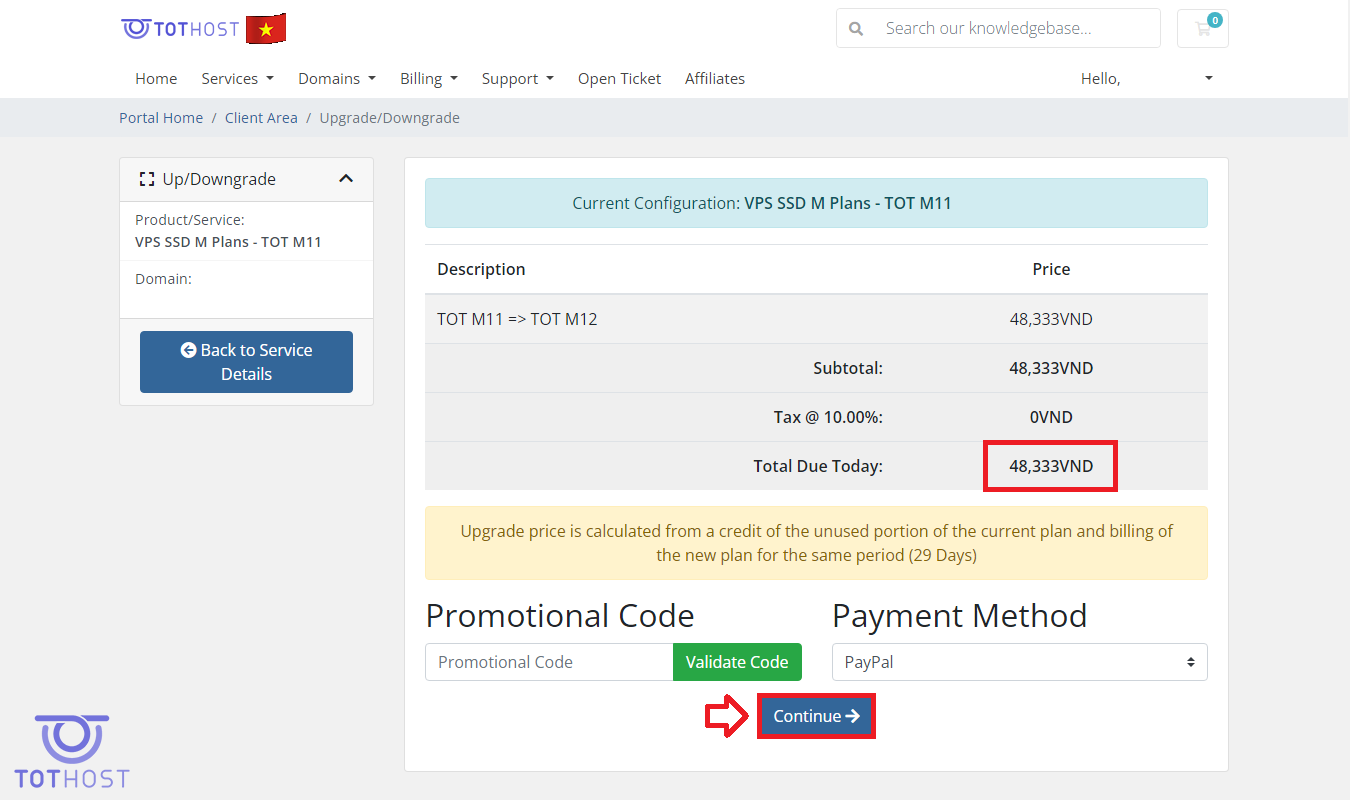Image resolution: width=1350 pixels, height=800 pixels.
Task: Open the Payment Method PayPal dropdown
Action: coord(1019,662)
